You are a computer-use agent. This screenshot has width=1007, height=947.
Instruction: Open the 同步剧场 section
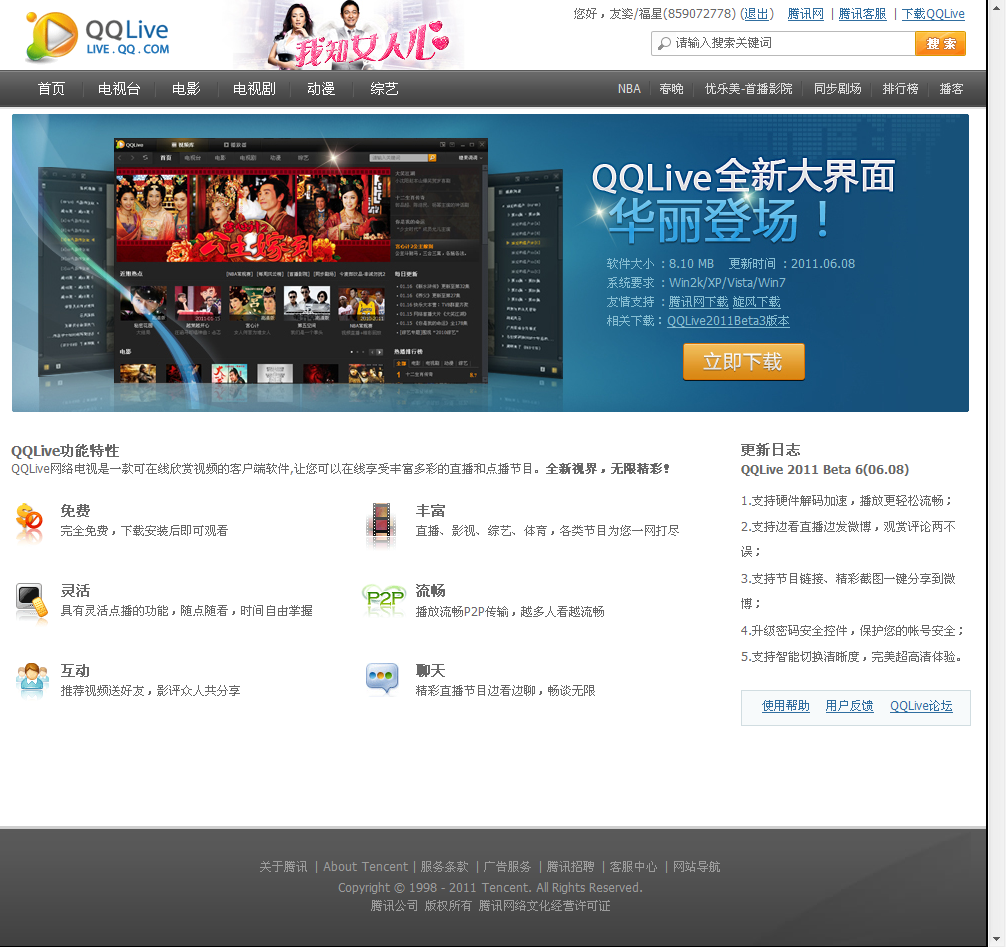[x=837, y=89]
